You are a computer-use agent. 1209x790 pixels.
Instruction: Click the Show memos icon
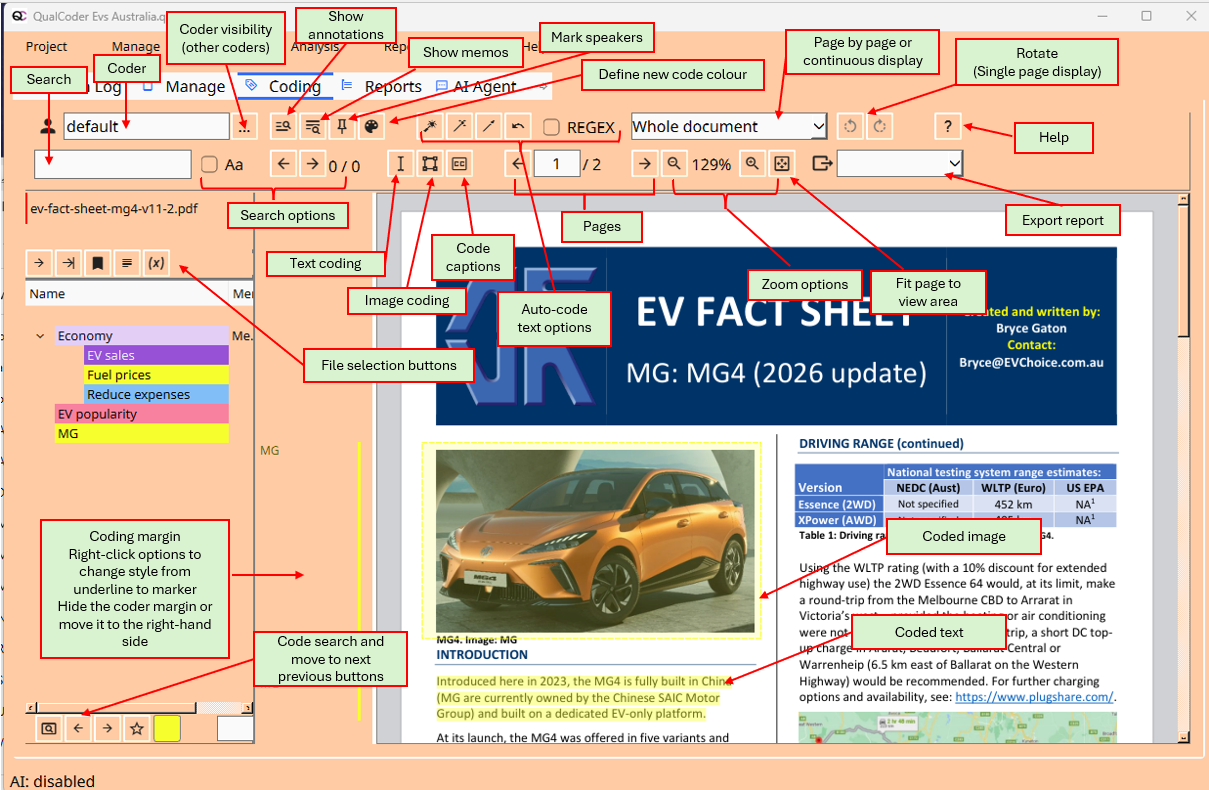(313, 126)
